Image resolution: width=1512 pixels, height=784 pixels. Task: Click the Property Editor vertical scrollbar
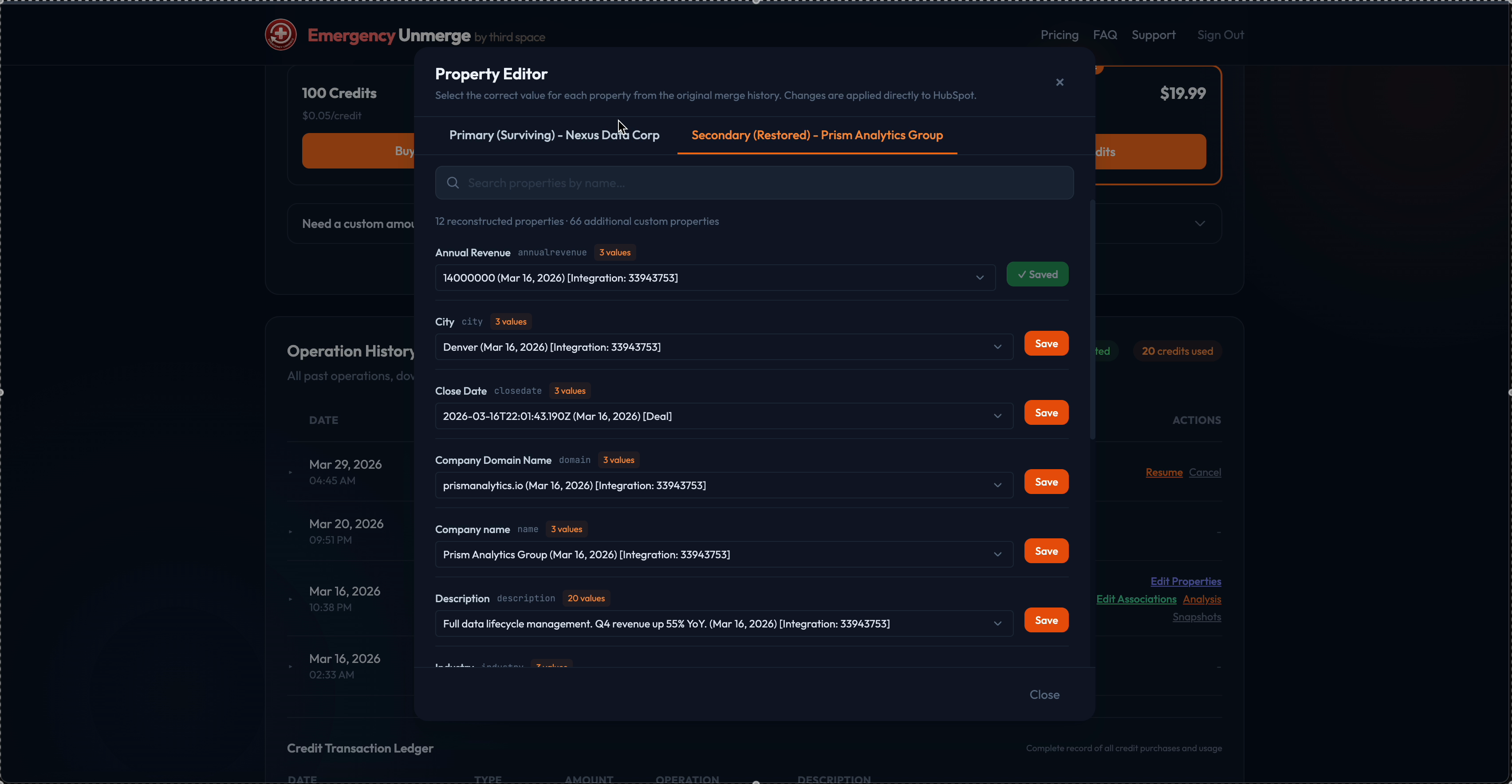pos(1092,320)
